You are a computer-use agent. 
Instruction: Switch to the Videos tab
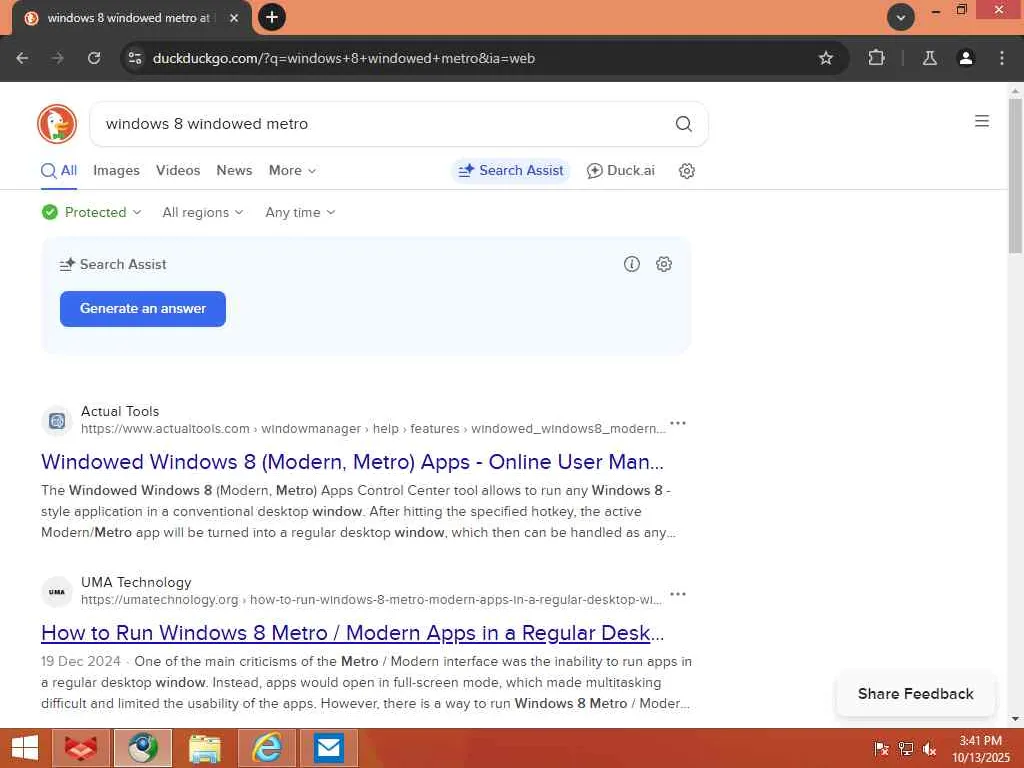178,170
